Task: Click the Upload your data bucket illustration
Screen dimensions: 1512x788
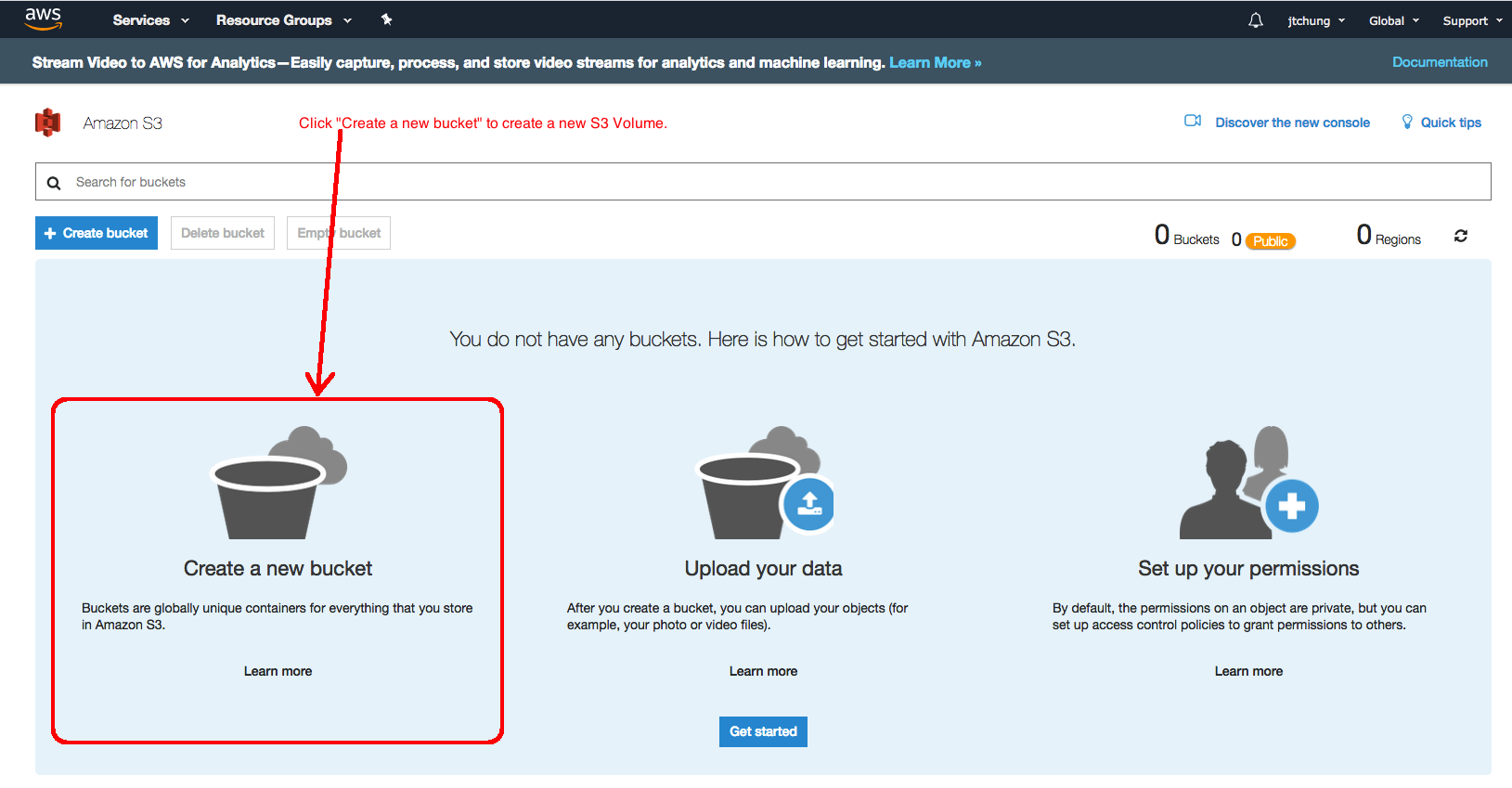Action: (765, 483)
